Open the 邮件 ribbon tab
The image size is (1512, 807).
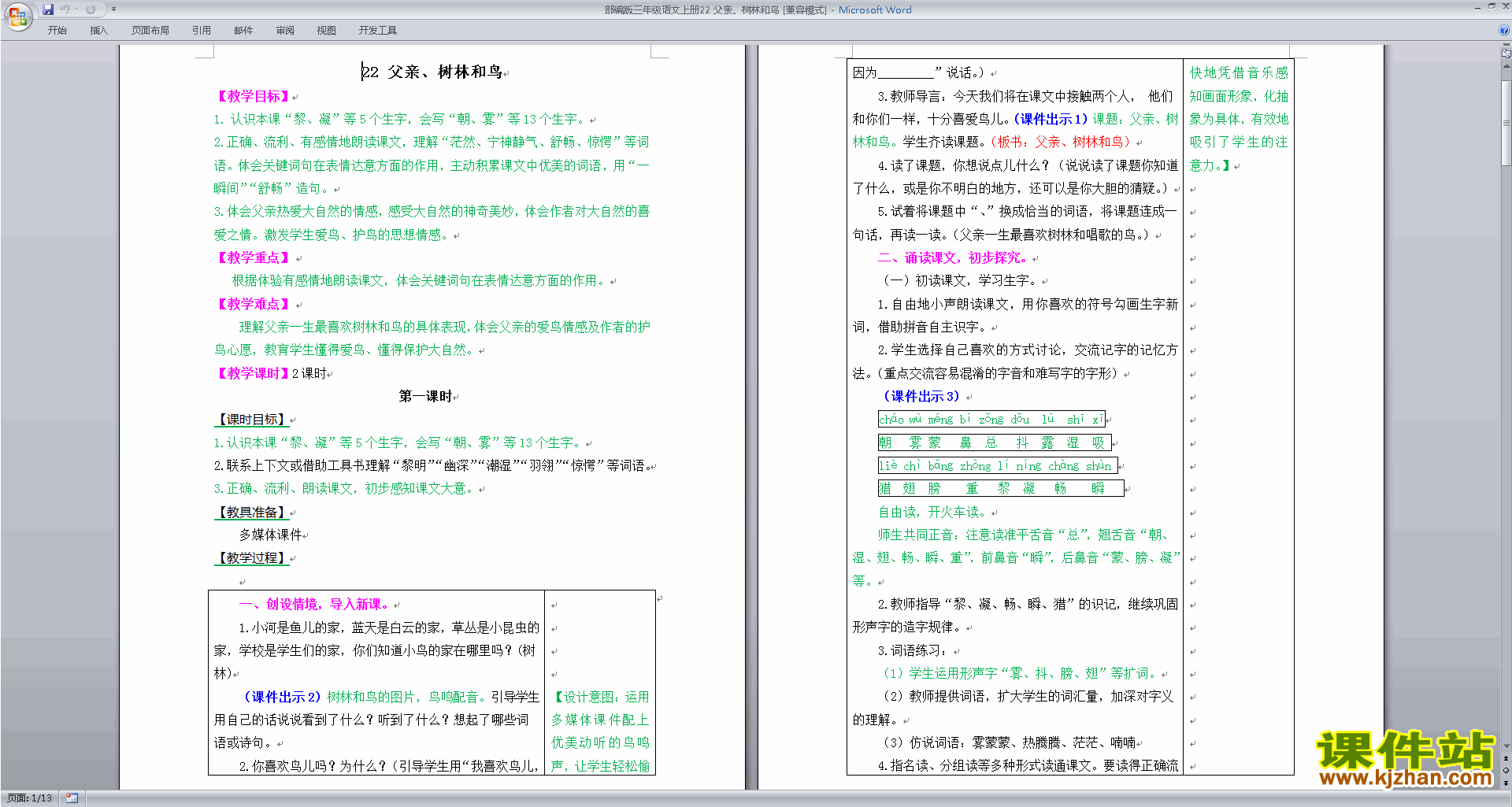pyautogui.click(x=243, y=31)
